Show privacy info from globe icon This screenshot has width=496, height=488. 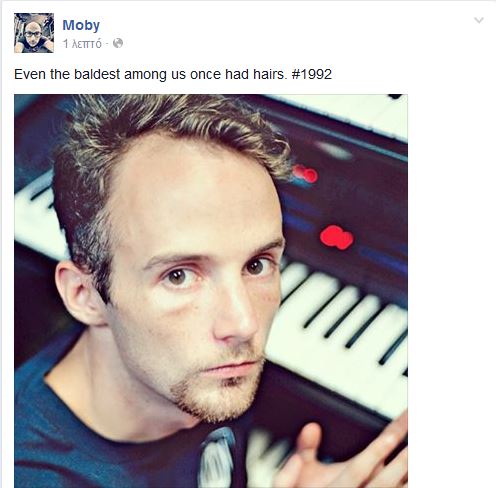(x=118, y=43)
